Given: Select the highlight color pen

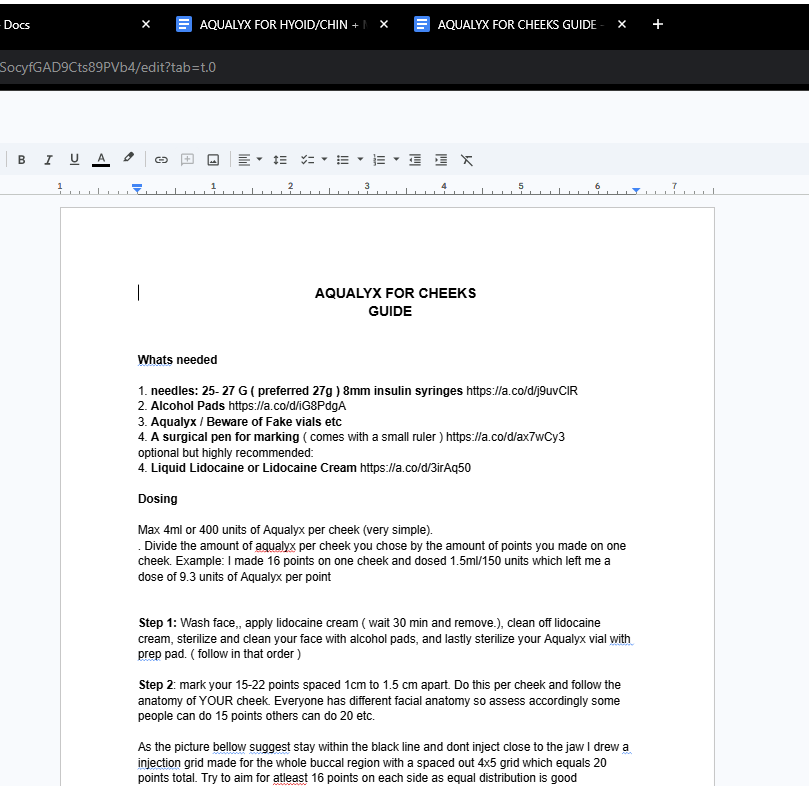Looking at the screenshot, I should point(128,159).
